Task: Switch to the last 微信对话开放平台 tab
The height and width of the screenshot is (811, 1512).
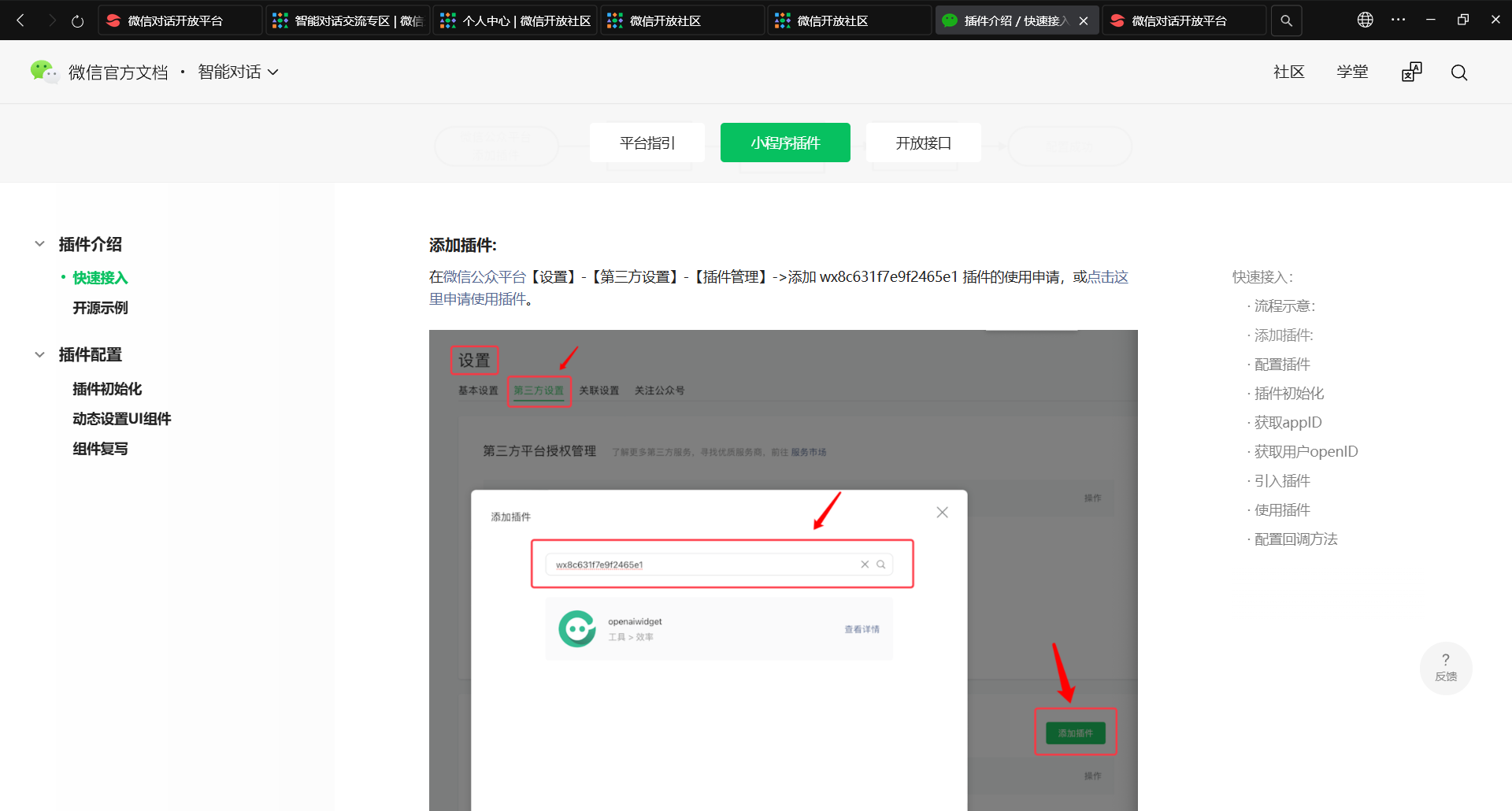Action: 1184,21
